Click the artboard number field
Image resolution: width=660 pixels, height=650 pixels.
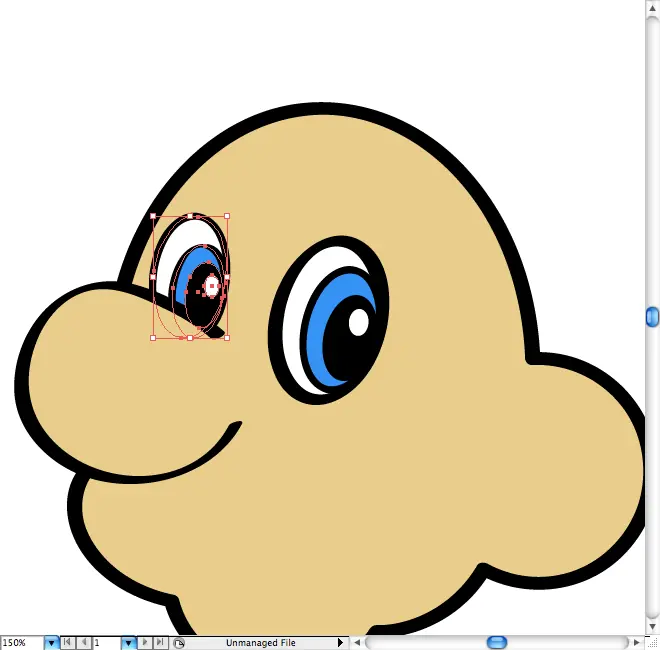pos(106,643)
